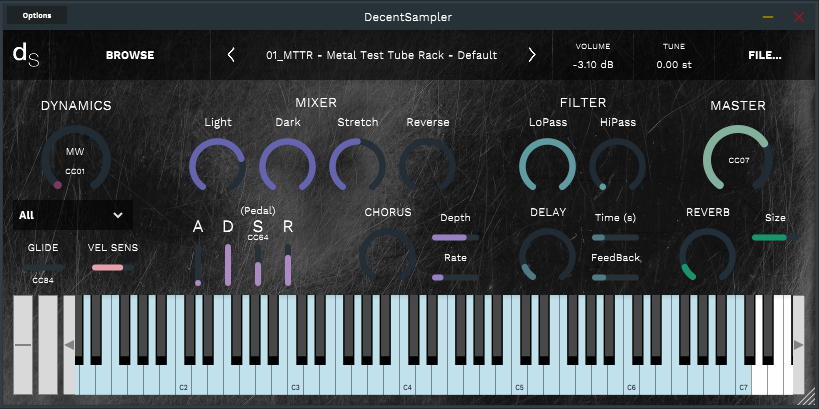The image size is (819, 409).
Task: Click the tune value 0.00 st
Action: 674,65
